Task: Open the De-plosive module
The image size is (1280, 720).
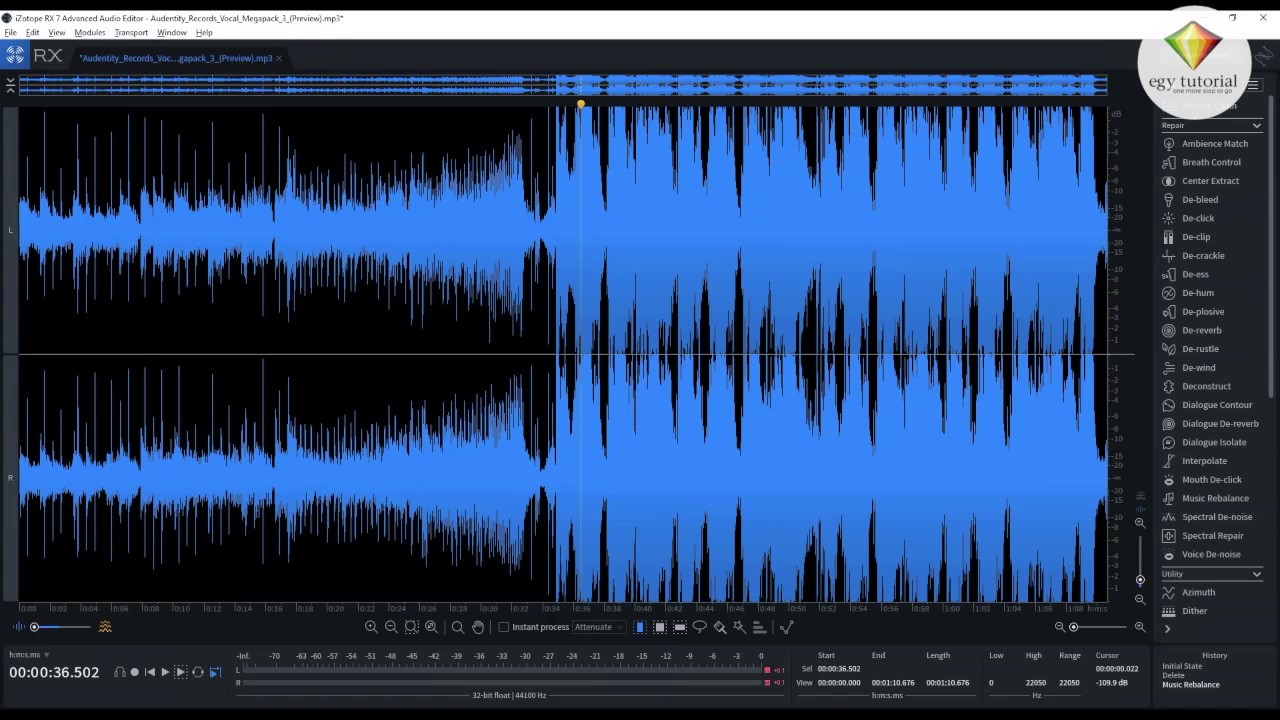Action: pos(1193,312)
